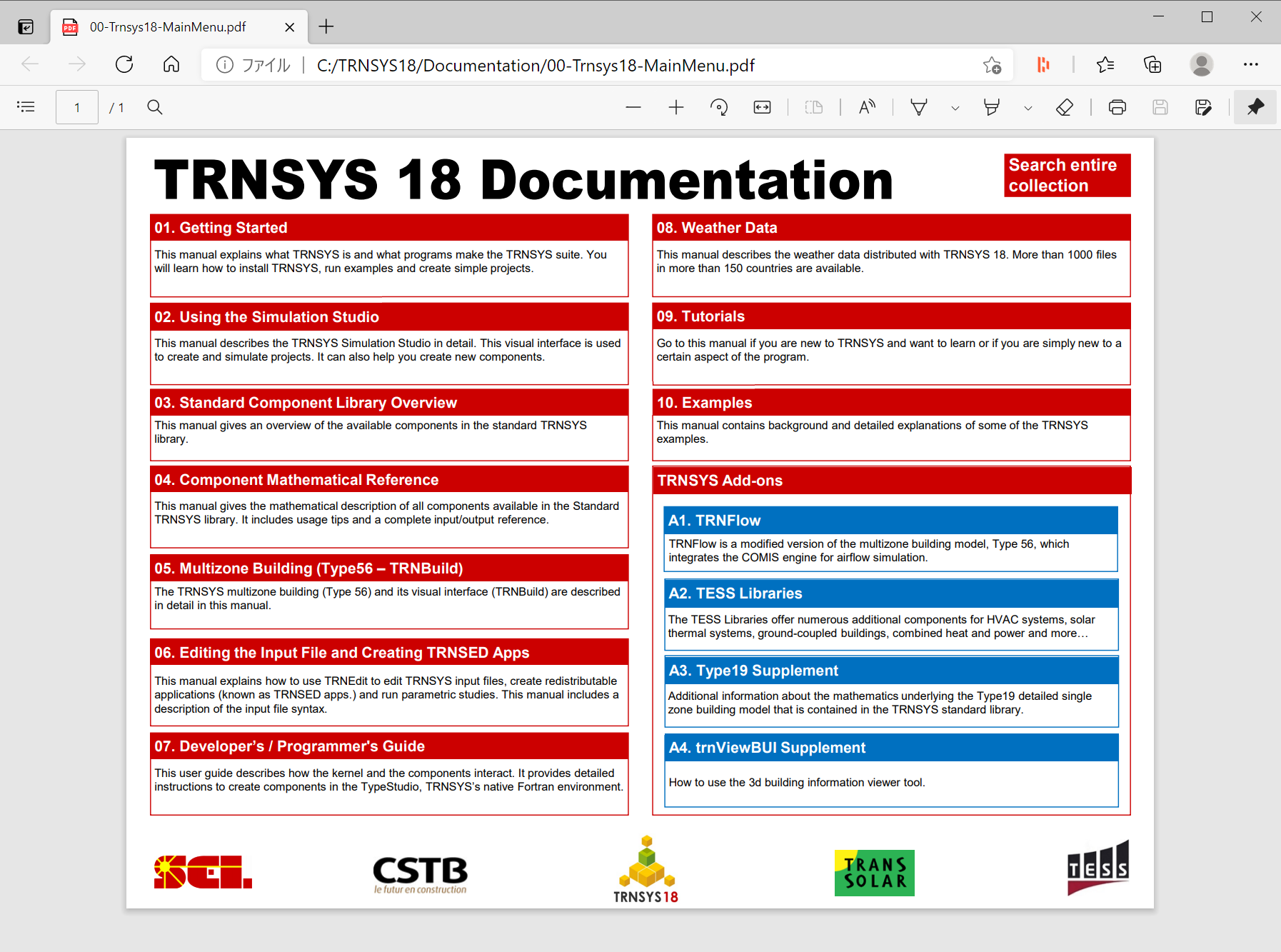Select the Highlight tool
This screenshot has height=952, width=1281.
(992, 107)
